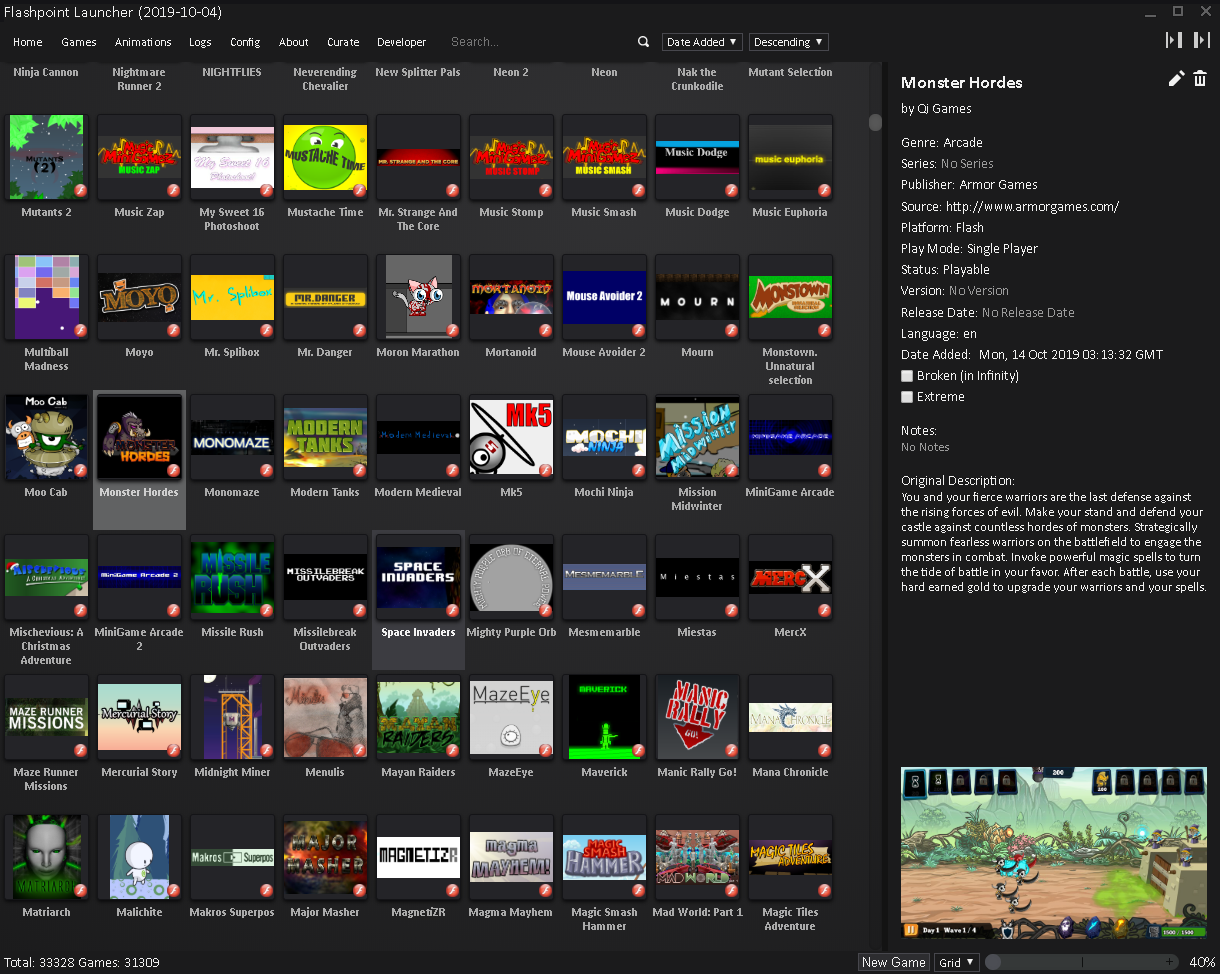Click the plus icon on zoom slider

tap(1169, 962)
